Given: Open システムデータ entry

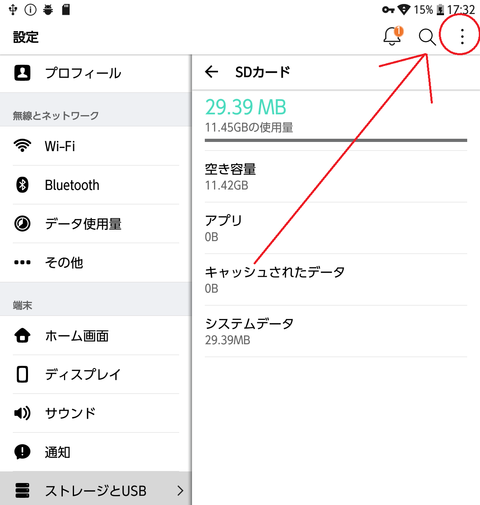Looking at the screenshot, I should point(336,331).
